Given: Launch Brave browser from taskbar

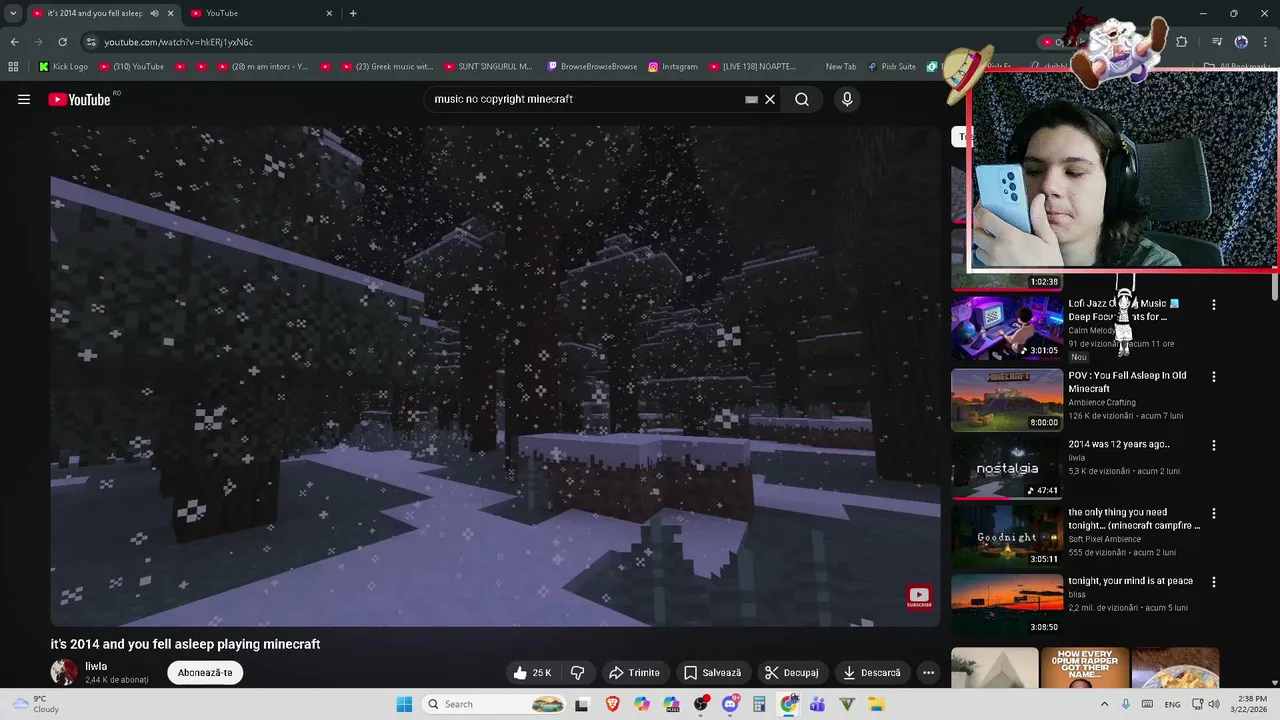Looking at the screenshot, I should (612, 704).
